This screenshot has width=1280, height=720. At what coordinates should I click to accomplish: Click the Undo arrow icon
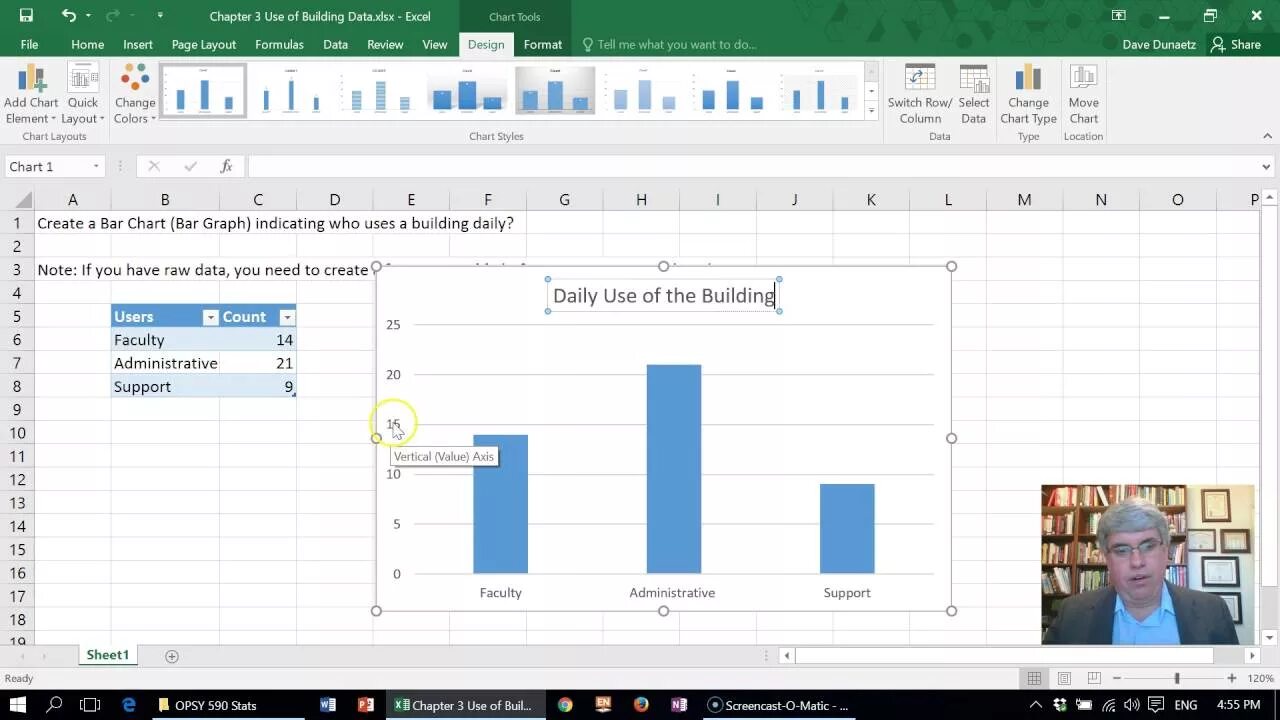pos(68,16)
